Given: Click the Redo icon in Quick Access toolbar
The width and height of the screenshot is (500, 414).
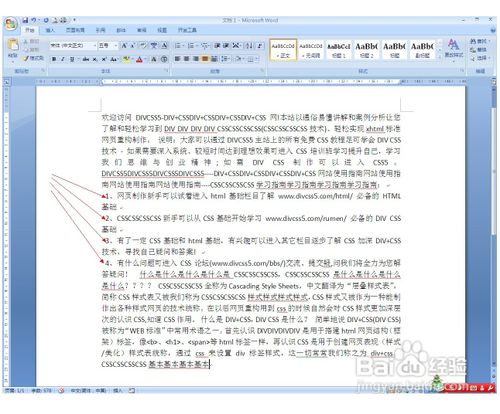Looking at the screenshot, I should click(x=46, y=20).
